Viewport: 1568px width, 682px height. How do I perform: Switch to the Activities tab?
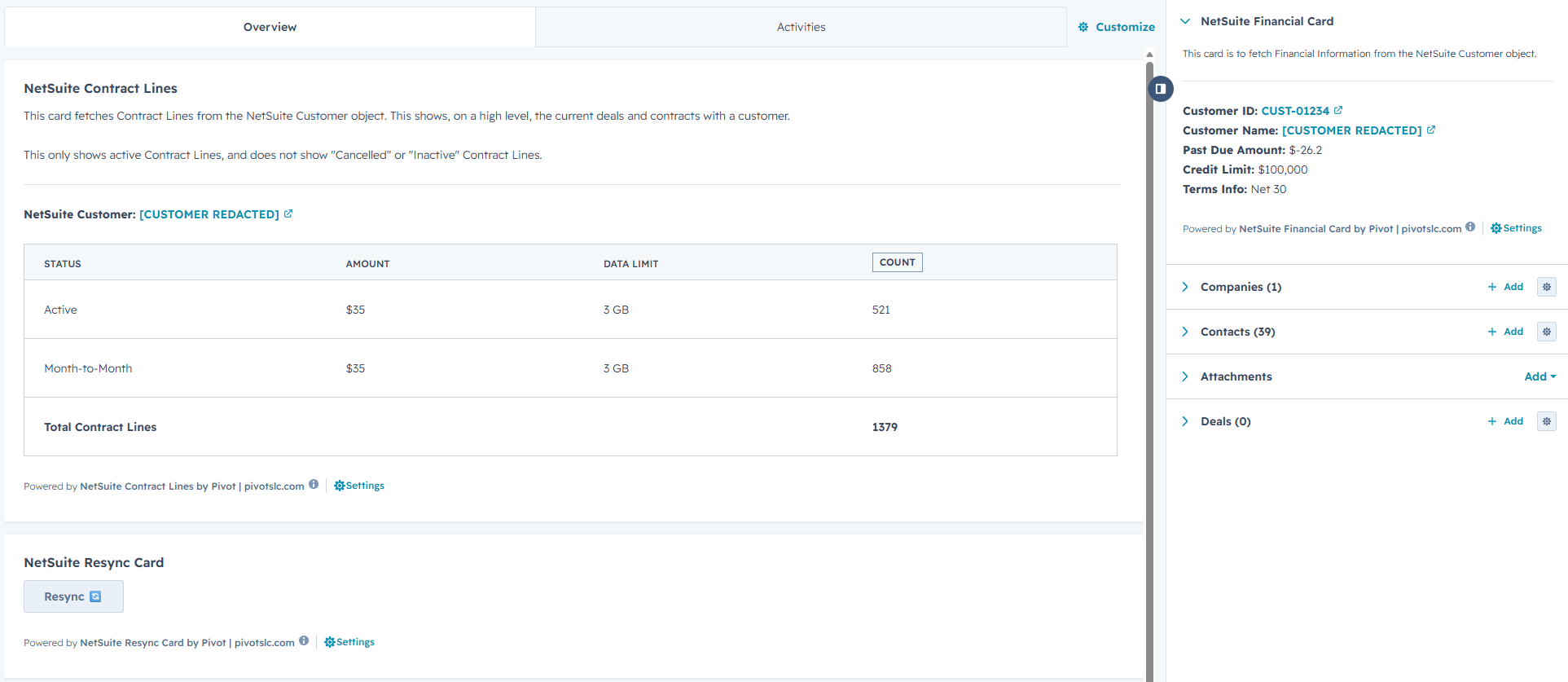click(801, 27)
